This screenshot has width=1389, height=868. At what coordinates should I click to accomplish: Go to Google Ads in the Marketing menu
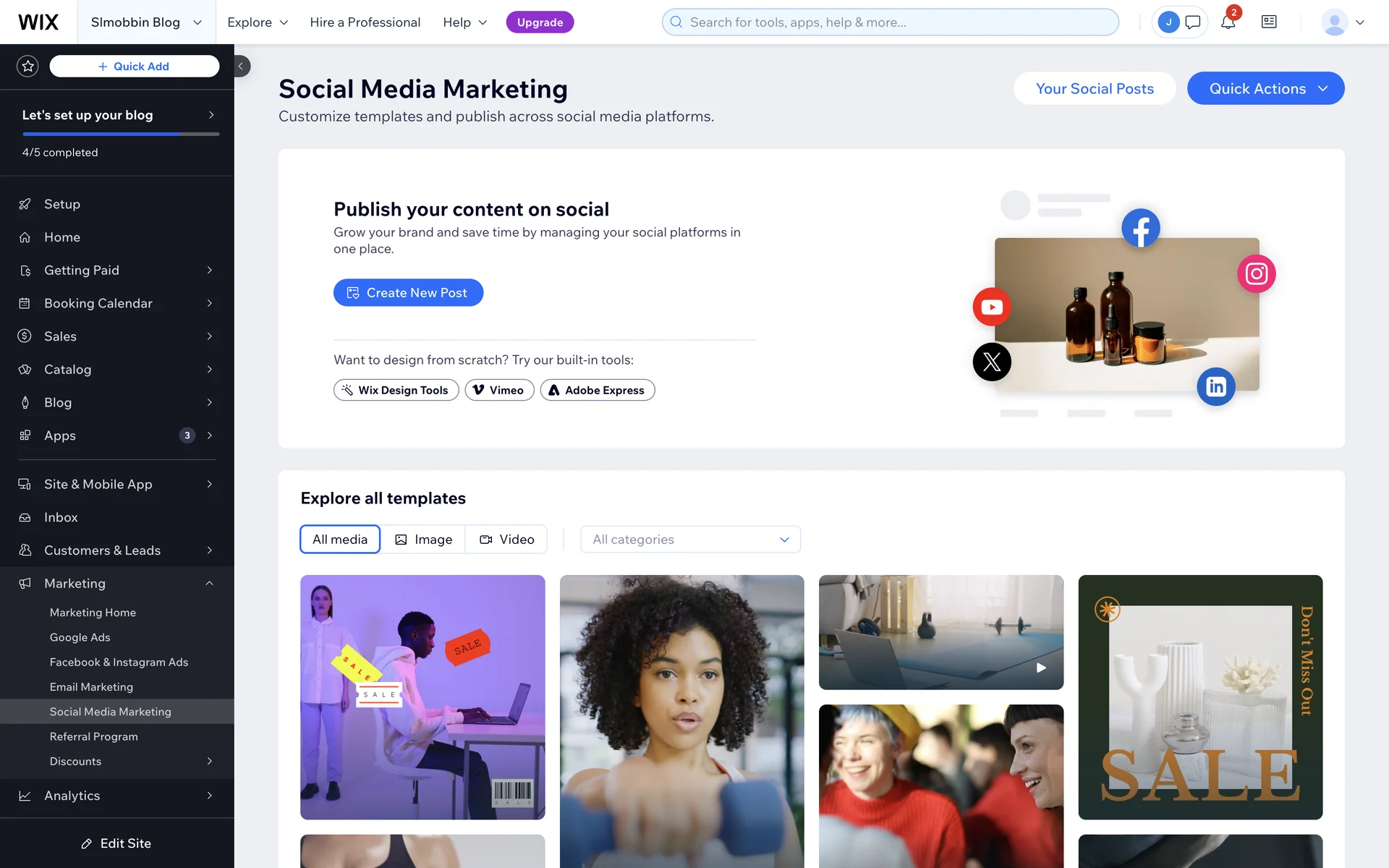pos(80,637)
